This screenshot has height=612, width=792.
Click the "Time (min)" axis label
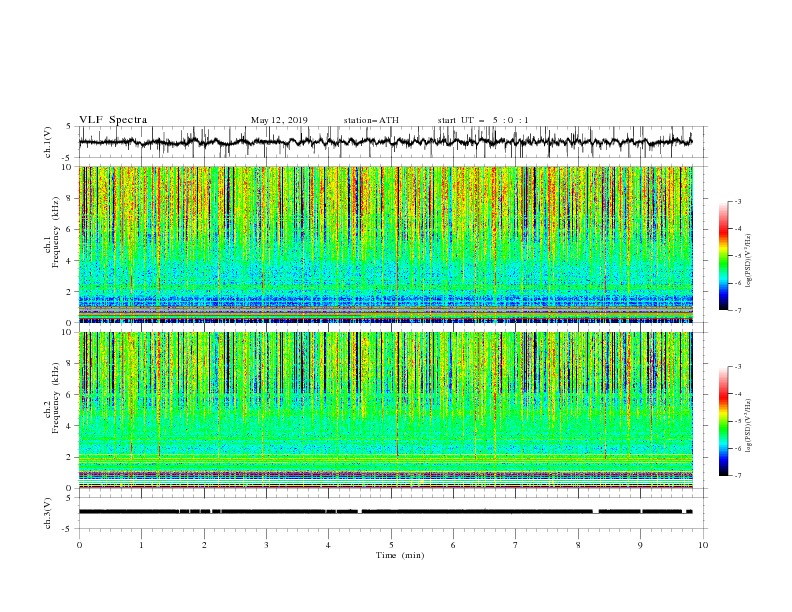[400, 555]
